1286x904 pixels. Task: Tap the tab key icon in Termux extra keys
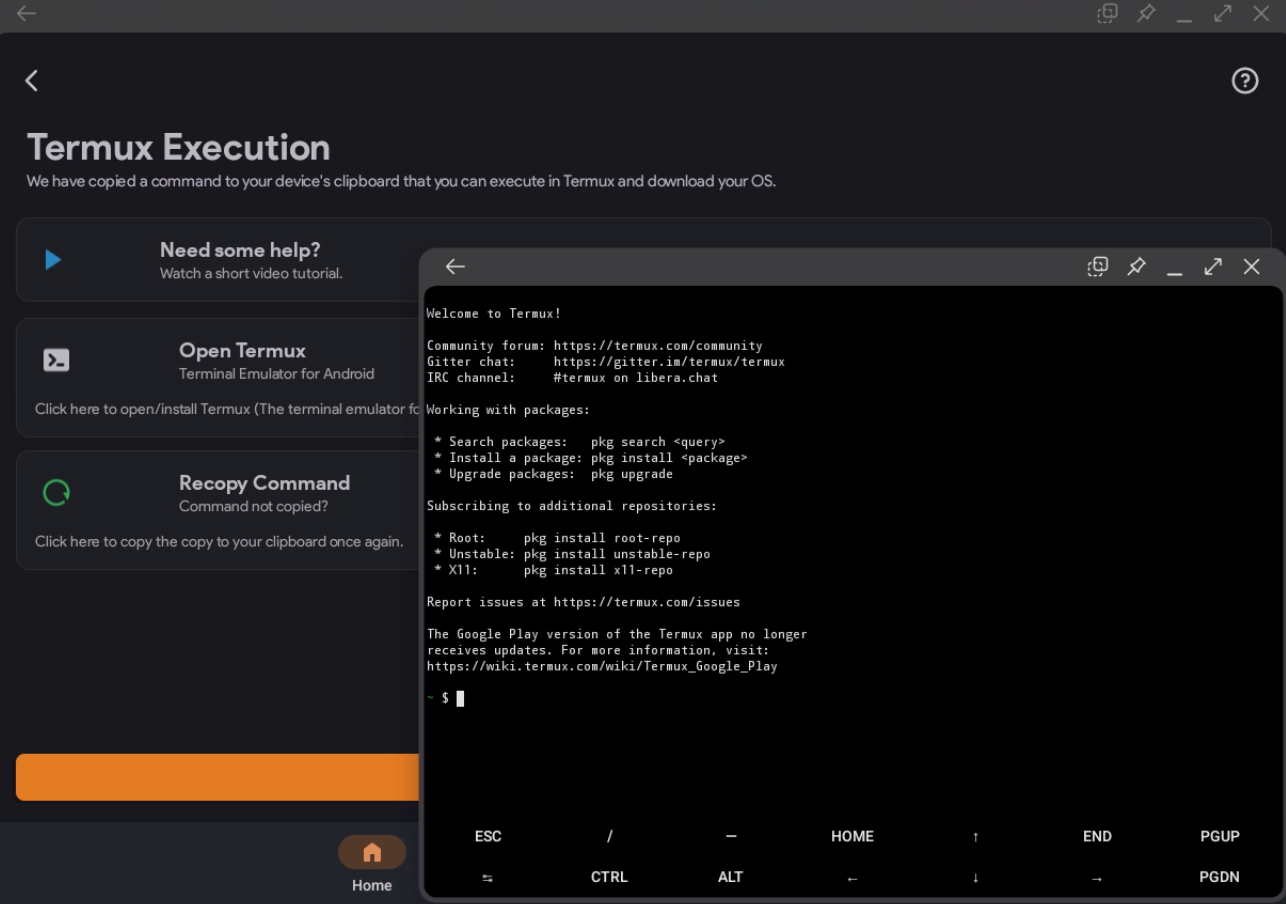pos(488,877)
